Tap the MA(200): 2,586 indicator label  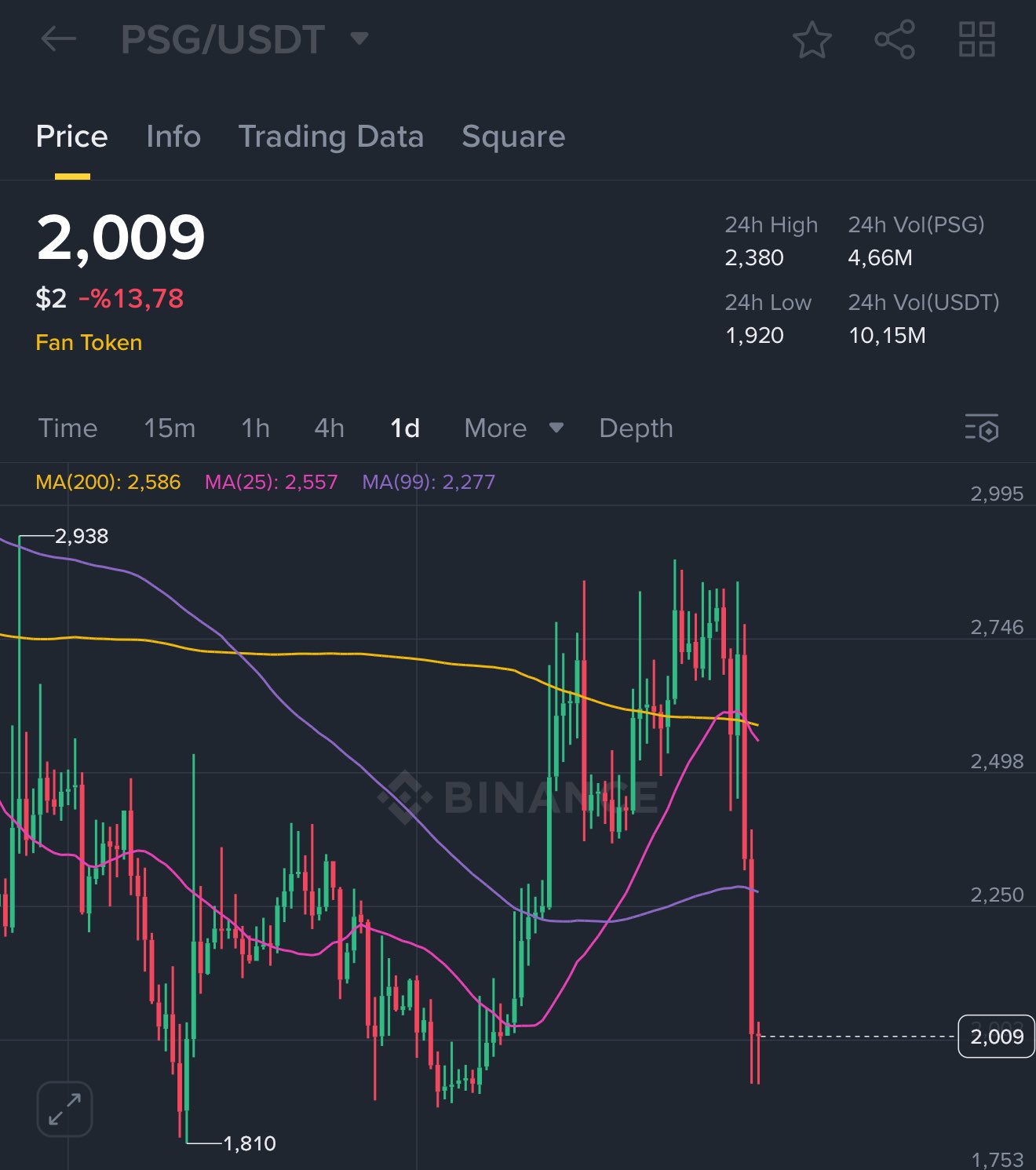108,482
